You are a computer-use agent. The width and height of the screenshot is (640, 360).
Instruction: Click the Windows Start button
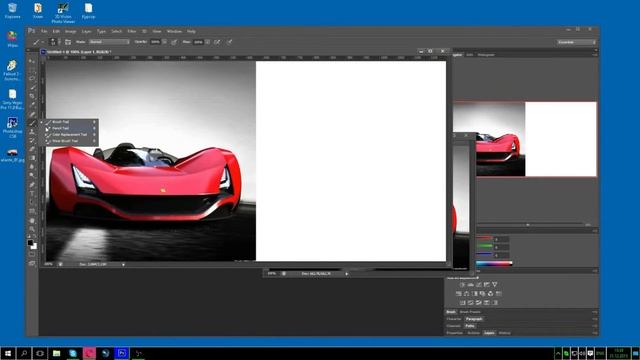tap(7, 353)
